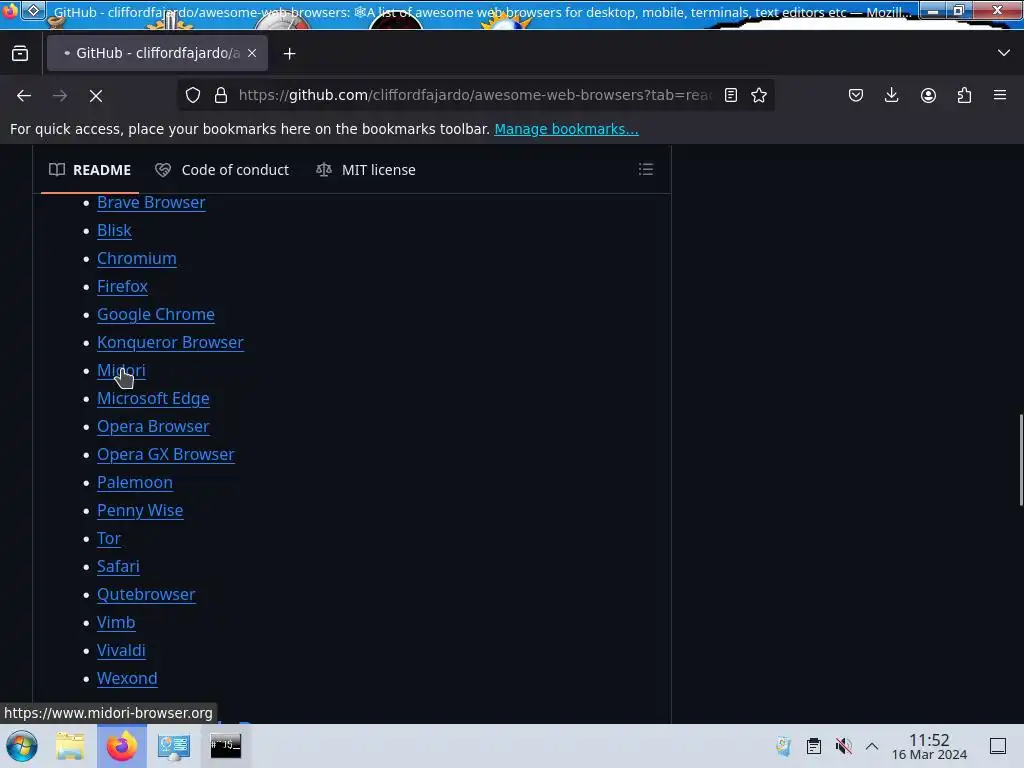Stop loading the page
Viewport: 1024px width, 768px height.
pyautogui.click(x=96, y=95)
